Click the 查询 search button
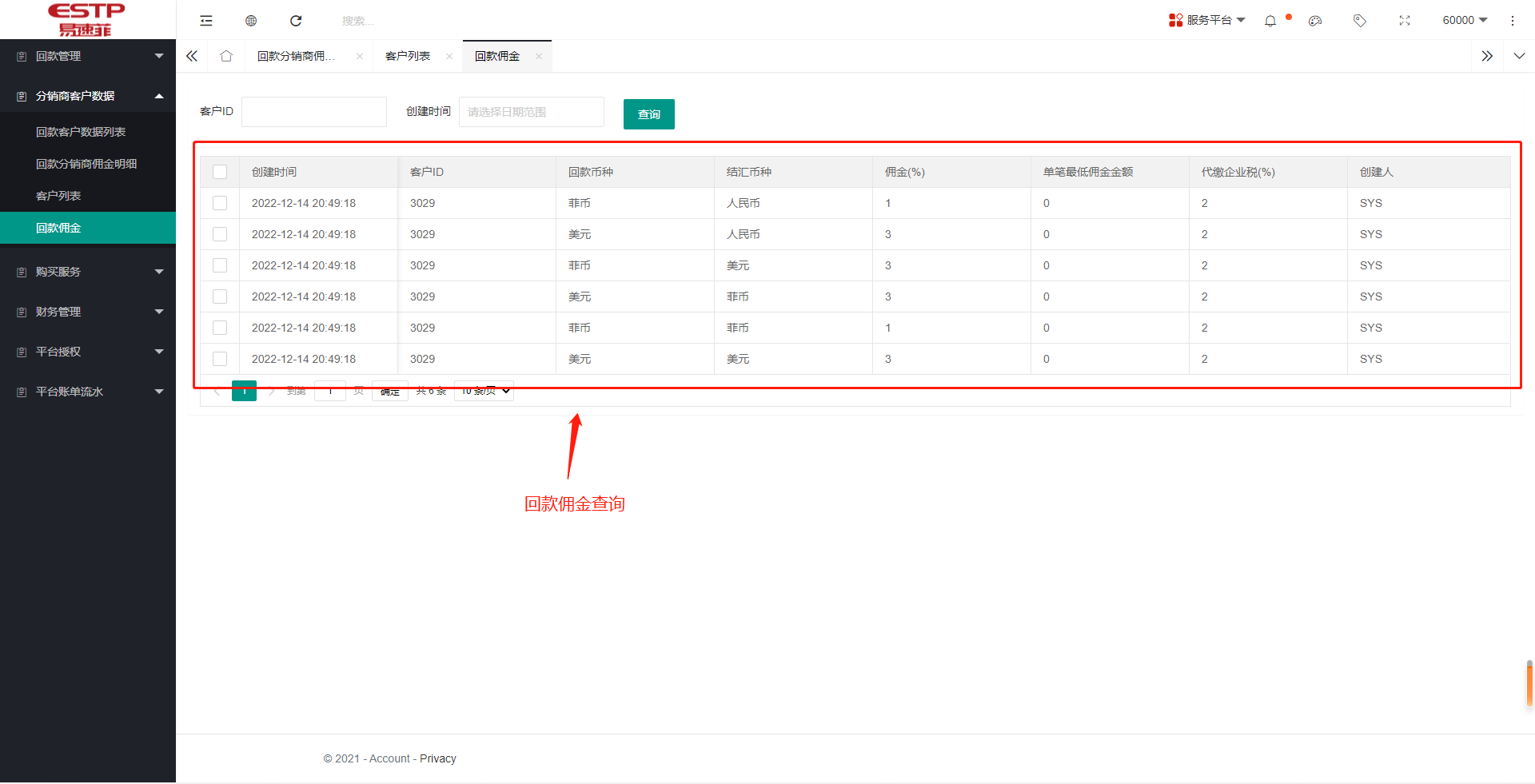The width and height of the screenshot is (1535, 784). coord(648,114)
